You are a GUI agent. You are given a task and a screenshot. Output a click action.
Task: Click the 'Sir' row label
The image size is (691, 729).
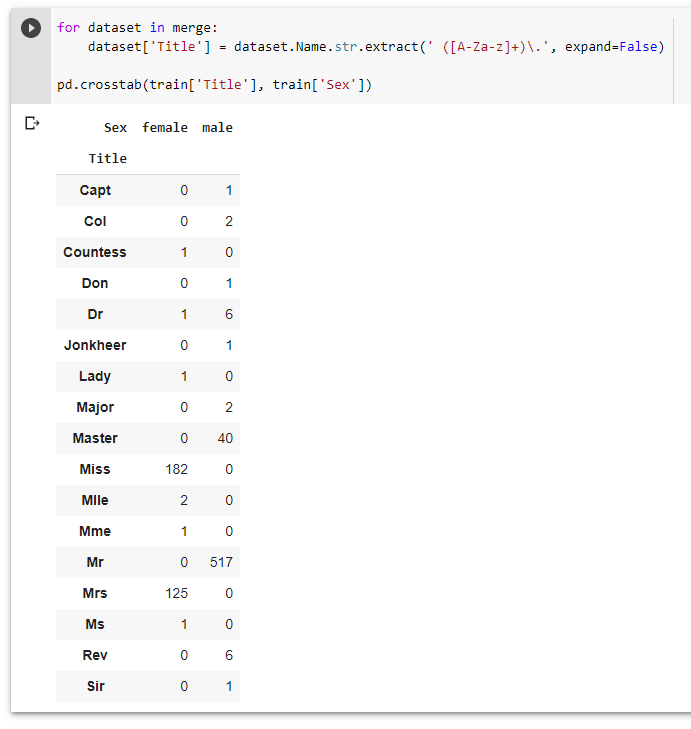point(95,686)
